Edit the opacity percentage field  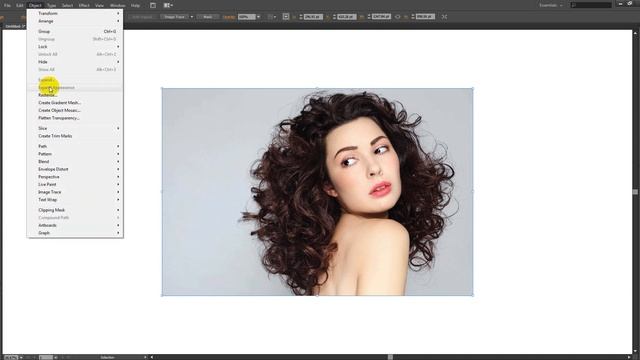click(x=247, y=17)
